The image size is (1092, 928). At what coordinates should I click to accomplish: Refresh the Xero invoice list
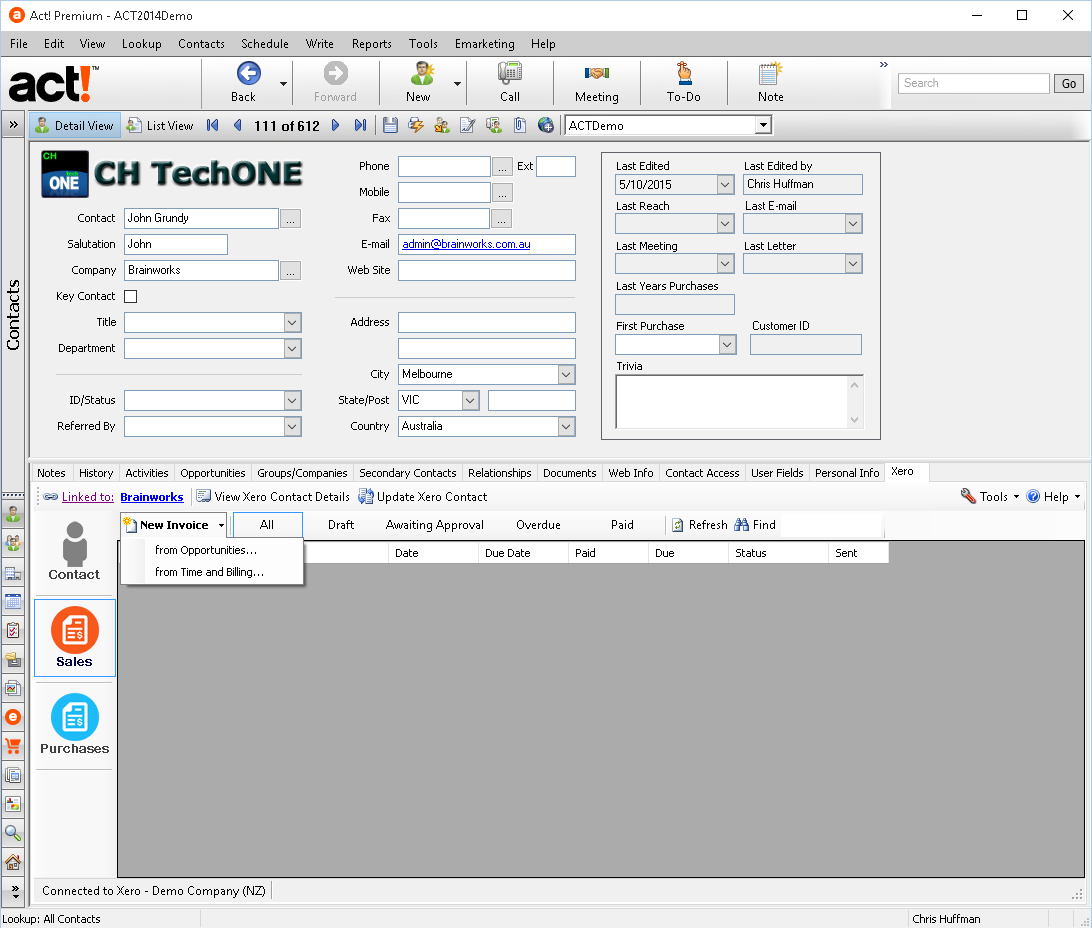[x=700, y=525]
